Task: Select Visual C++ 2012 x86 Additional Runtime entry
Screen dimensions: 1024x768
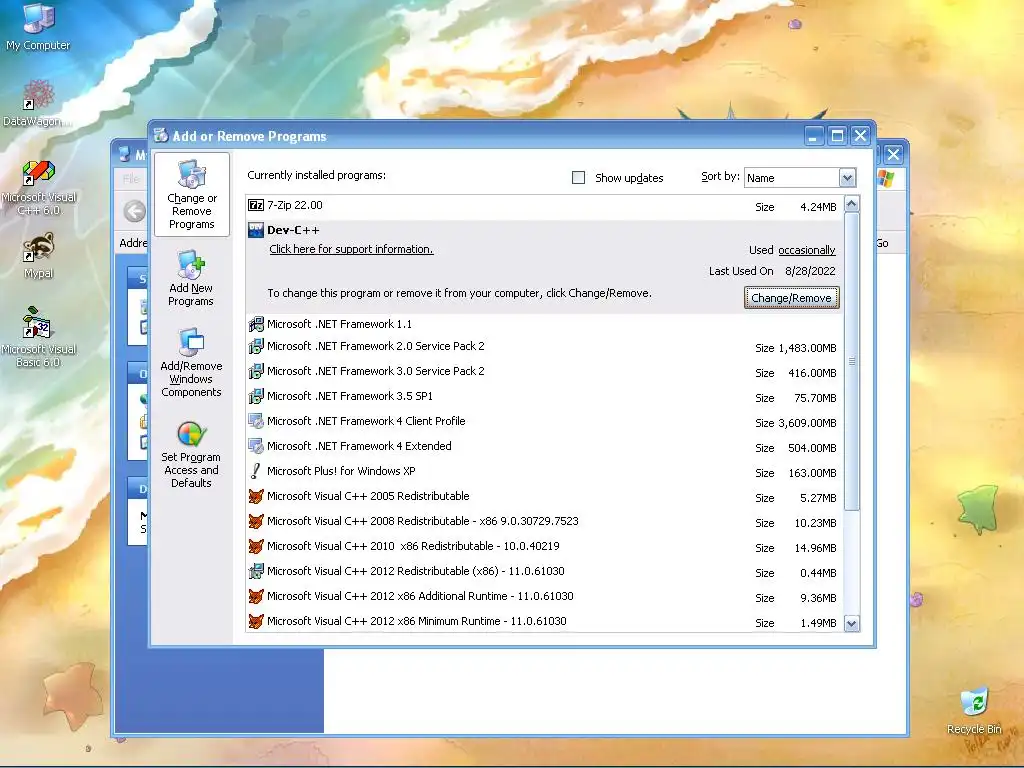Action: click(x=545, y=597)
